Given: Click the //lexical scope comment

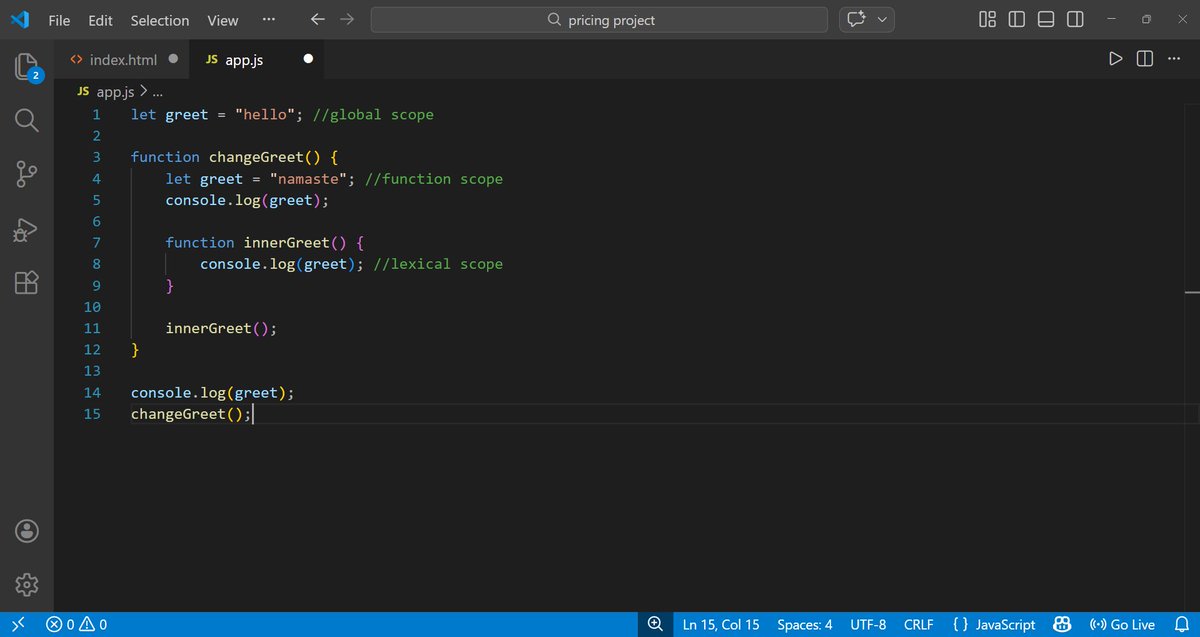Looking at the screenshot, I should point(438,265).
